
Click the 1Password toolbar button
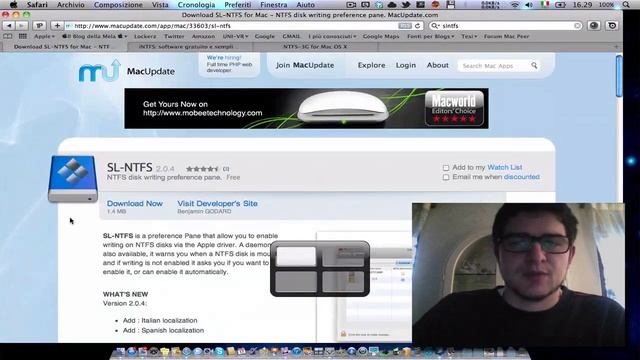click(40, 26)
